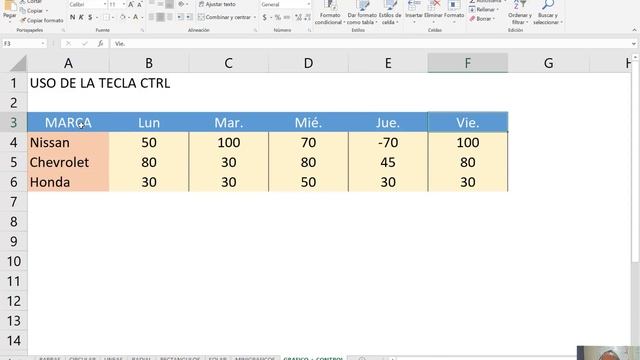Click the Nissan cell
The image size is (640, 360).
68,142
